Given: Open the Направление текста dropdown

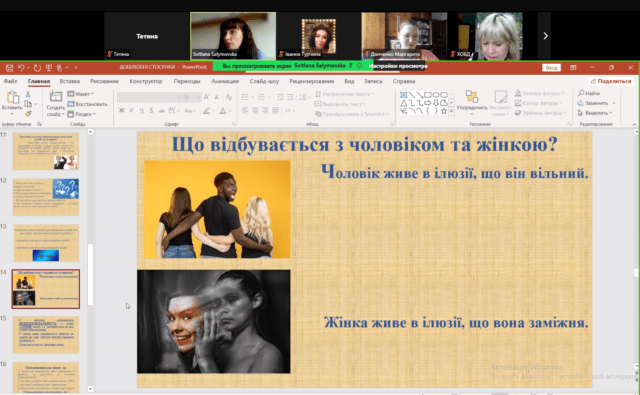Looking at the screenshot, I should point(345,94).
